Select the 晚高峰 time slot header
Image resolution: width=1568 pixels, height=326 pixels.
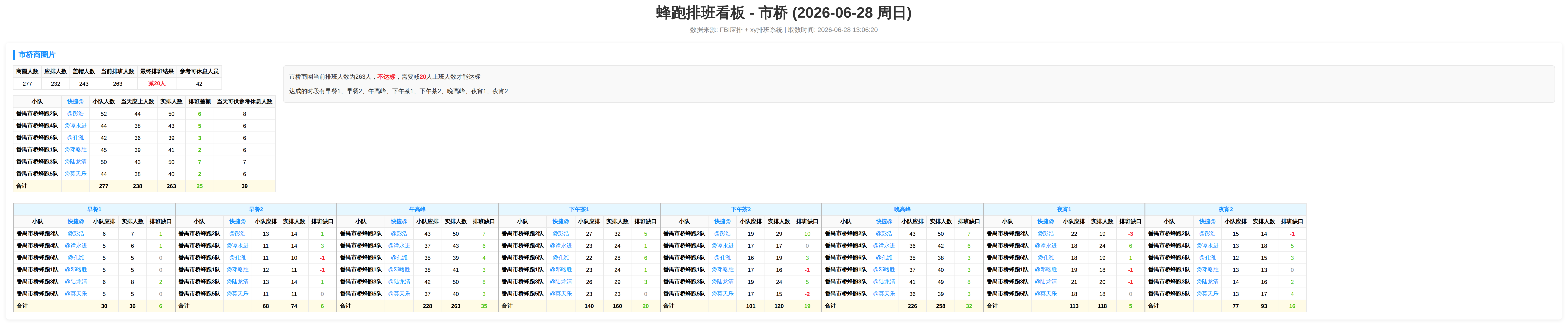click(902, 209)
